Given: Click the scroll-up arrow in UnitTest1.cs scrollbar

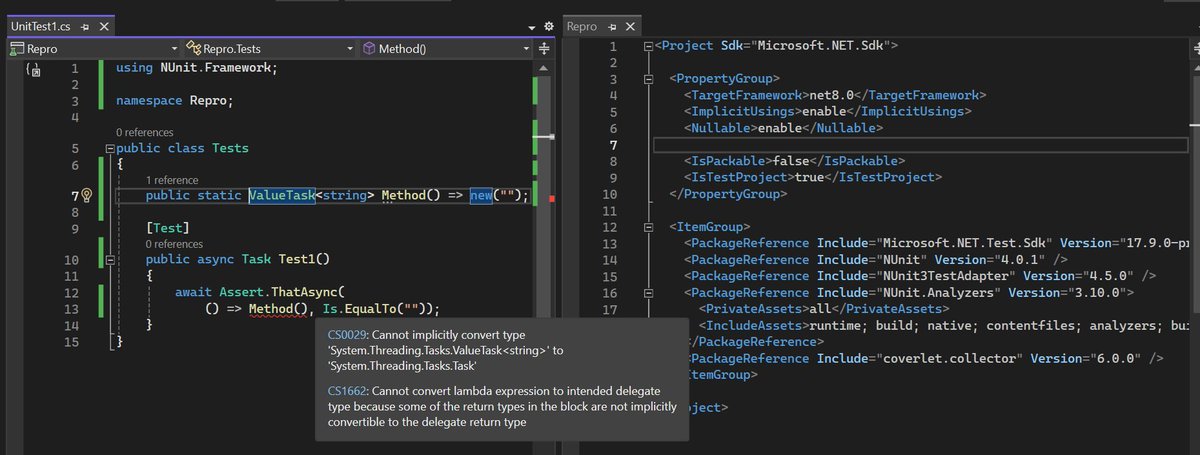Looking at the screenshot, I should [x=545, y=66].
